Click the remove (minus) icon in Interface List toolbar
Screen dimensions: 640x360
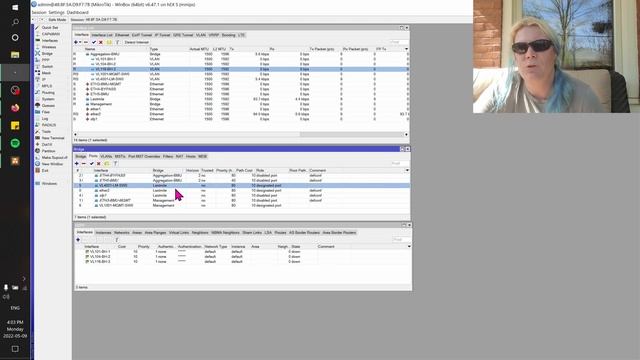pyautogui.click(x=85, y=42)
